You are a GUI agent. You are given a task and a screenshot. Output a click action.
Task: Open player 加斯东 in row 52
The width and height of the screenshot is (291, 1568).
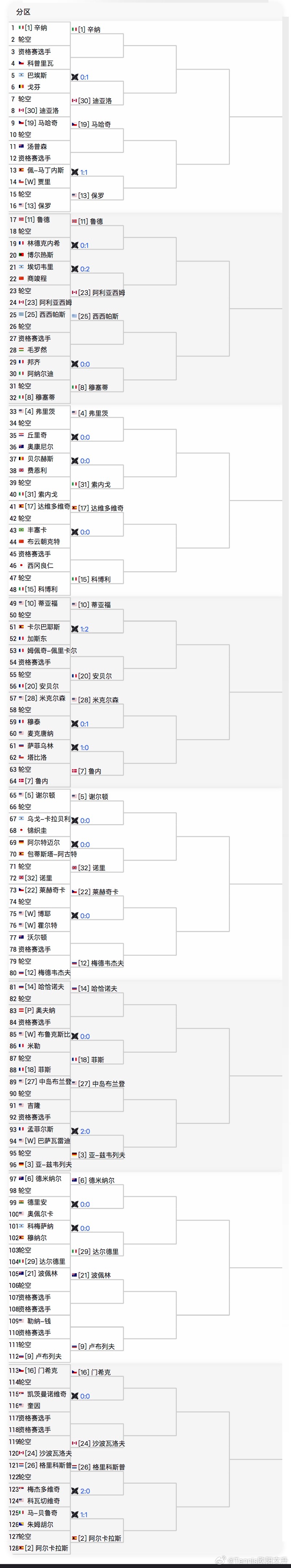36,638
